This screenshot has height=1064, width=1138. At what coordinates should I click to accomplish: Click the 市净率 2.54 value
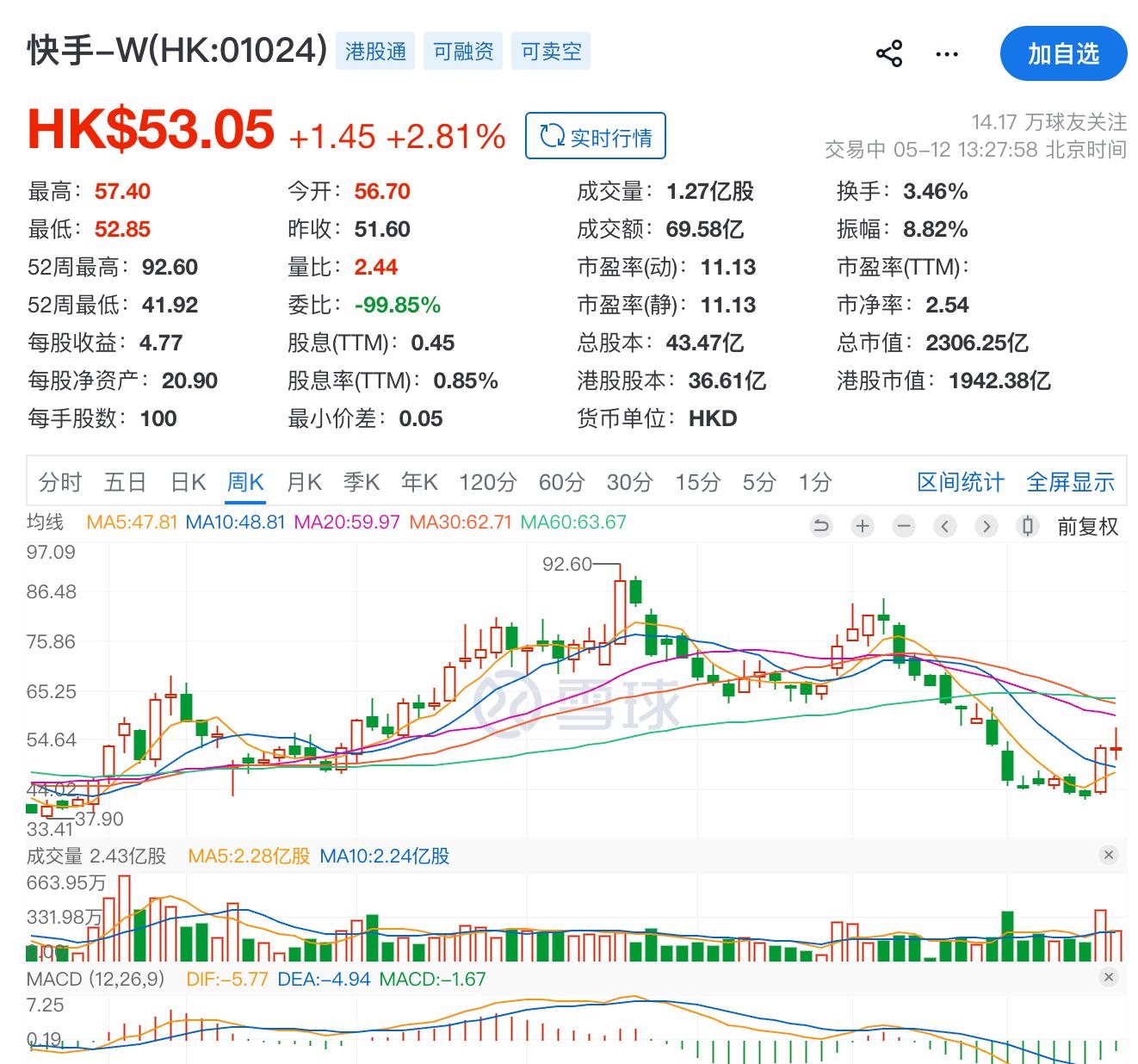pyautogui.click(x=947, y=305)
